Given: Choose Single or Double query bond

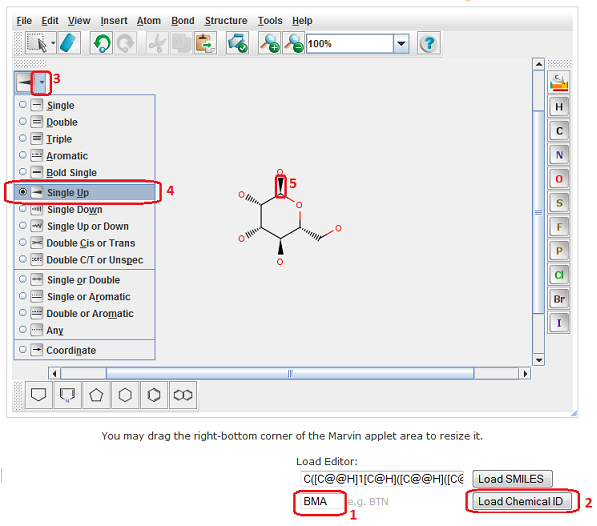Looking at the screenshot, I should (x=85, y=280).
